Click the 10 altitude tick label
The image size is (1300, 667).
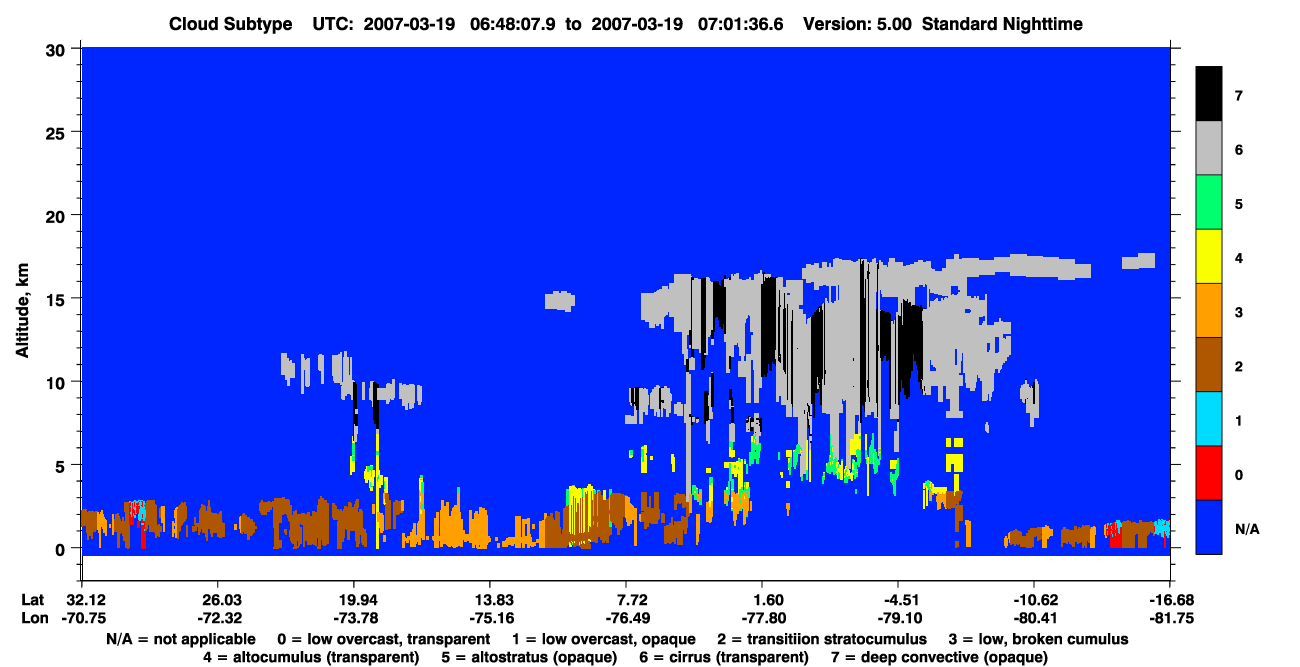pyautogui.click(x=58, y=382)
